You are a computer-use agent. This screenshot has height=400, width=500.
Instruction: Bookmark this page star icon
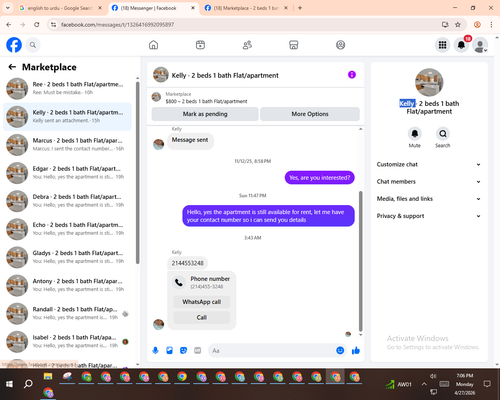458,24
